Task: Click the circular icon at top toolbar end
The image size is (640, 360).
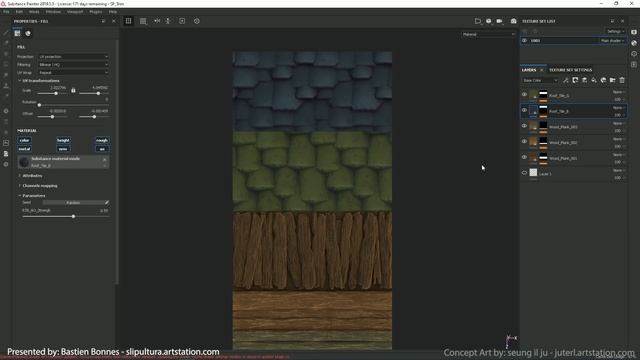Action: [x=197, y=21]
